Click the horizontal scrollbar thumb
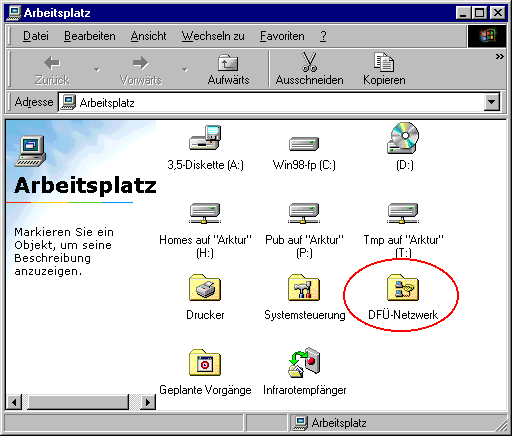This screenshot has height=436, width=512. pos(78,402)
